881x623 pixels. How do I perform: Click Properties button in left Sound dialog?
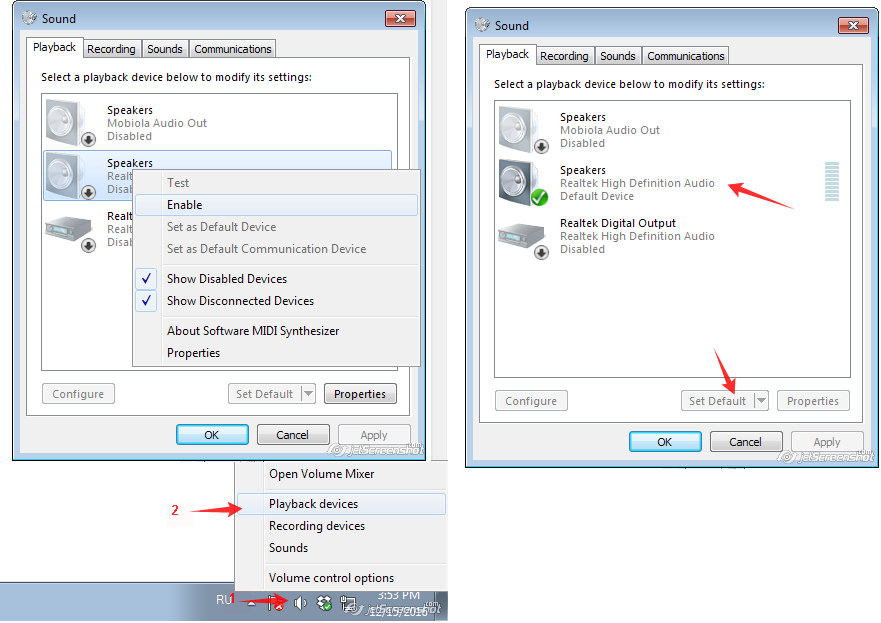click(x=360, y=394)
